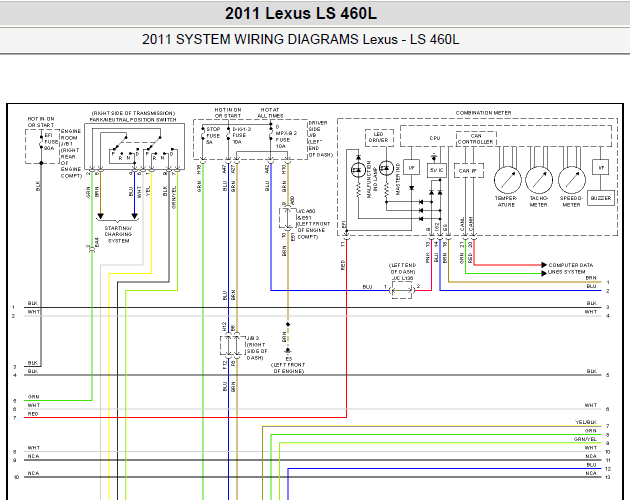Select the LED Driver box

(379, 137)
